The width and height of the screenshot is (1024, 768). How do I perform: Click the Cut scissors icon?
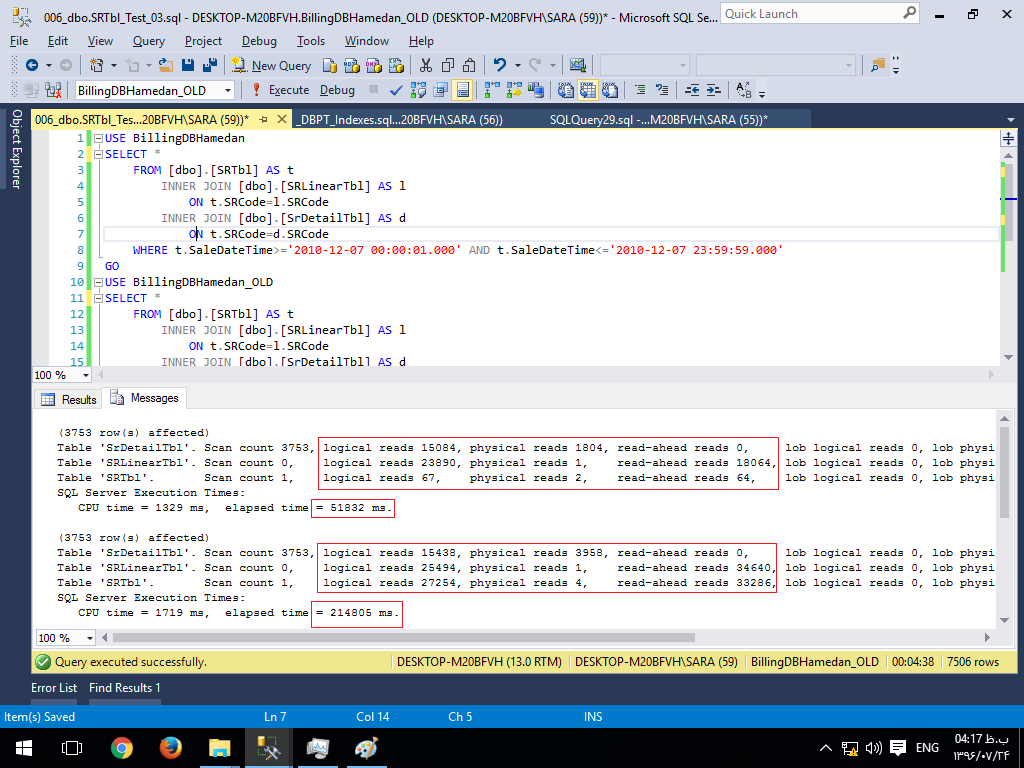coord(426,65)
